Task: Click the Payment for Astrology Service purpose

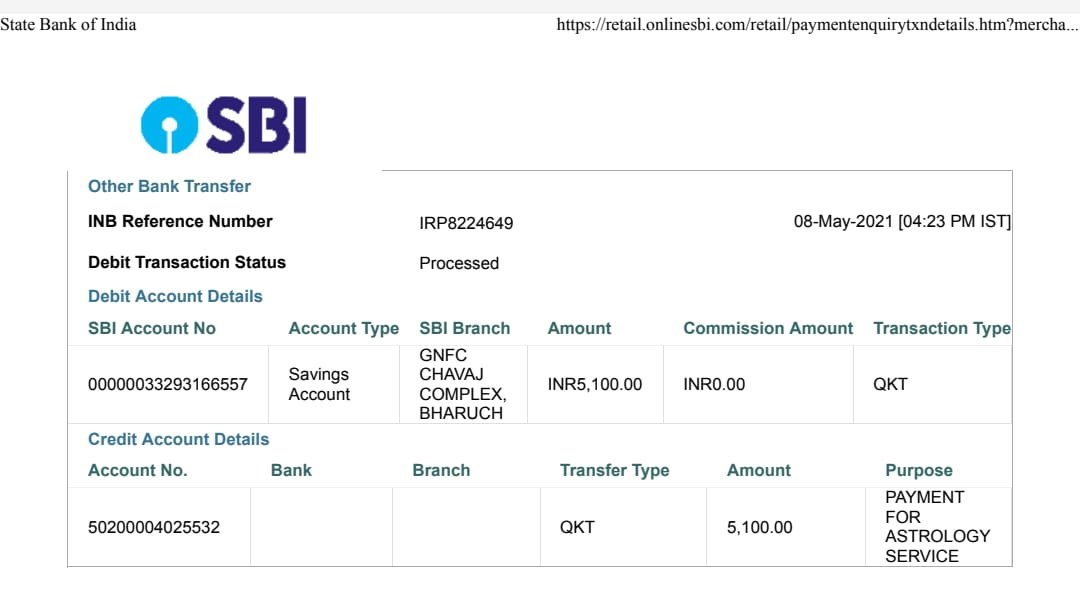Action: tap(937, 527)
